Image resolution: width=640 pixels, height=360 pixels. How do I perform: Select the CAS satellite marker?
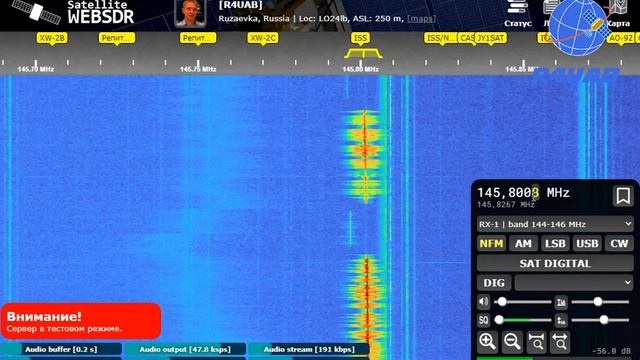(466, 38)
